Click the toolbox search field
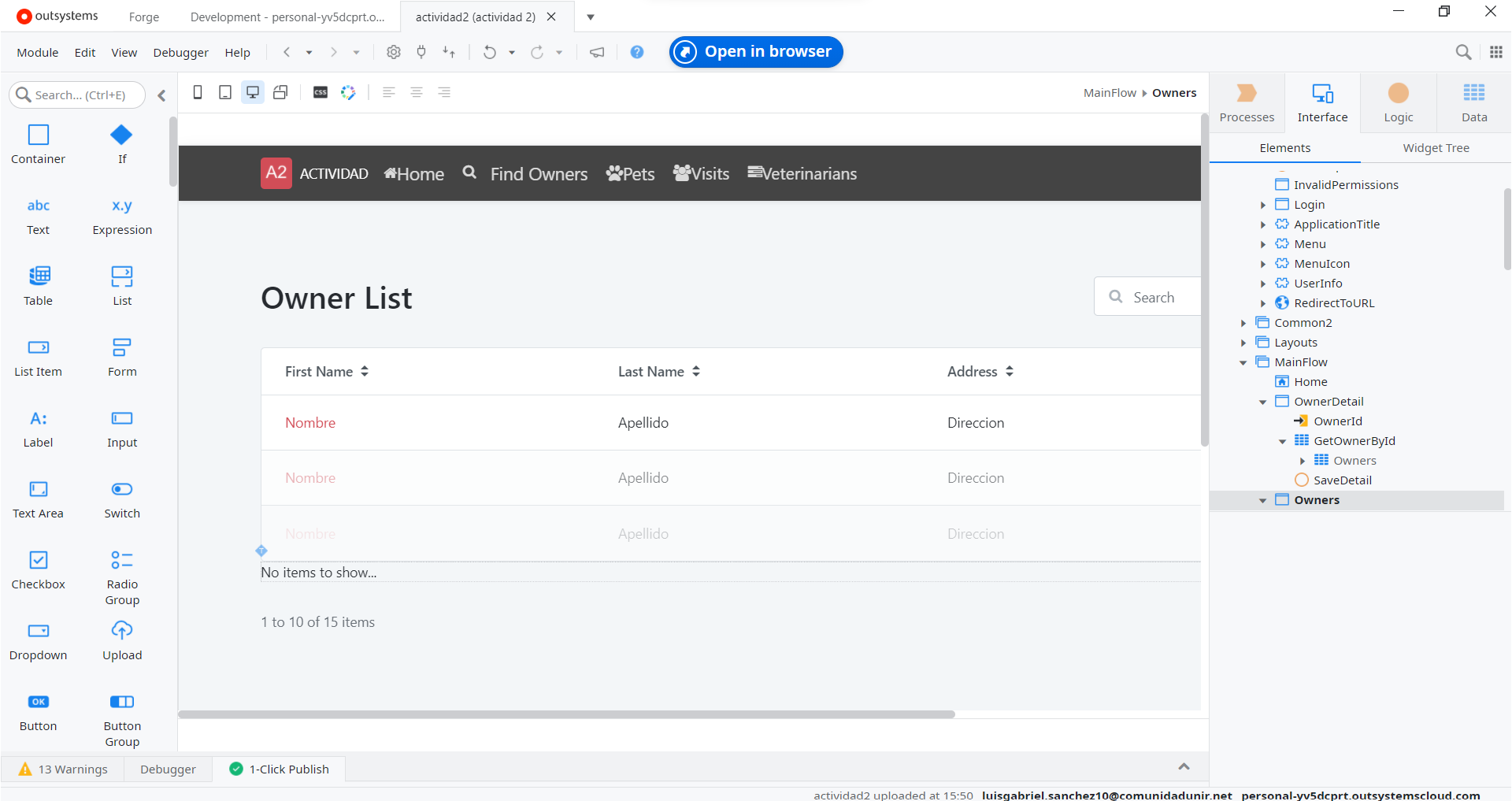The image size is (1512, 801). [79, 95]
